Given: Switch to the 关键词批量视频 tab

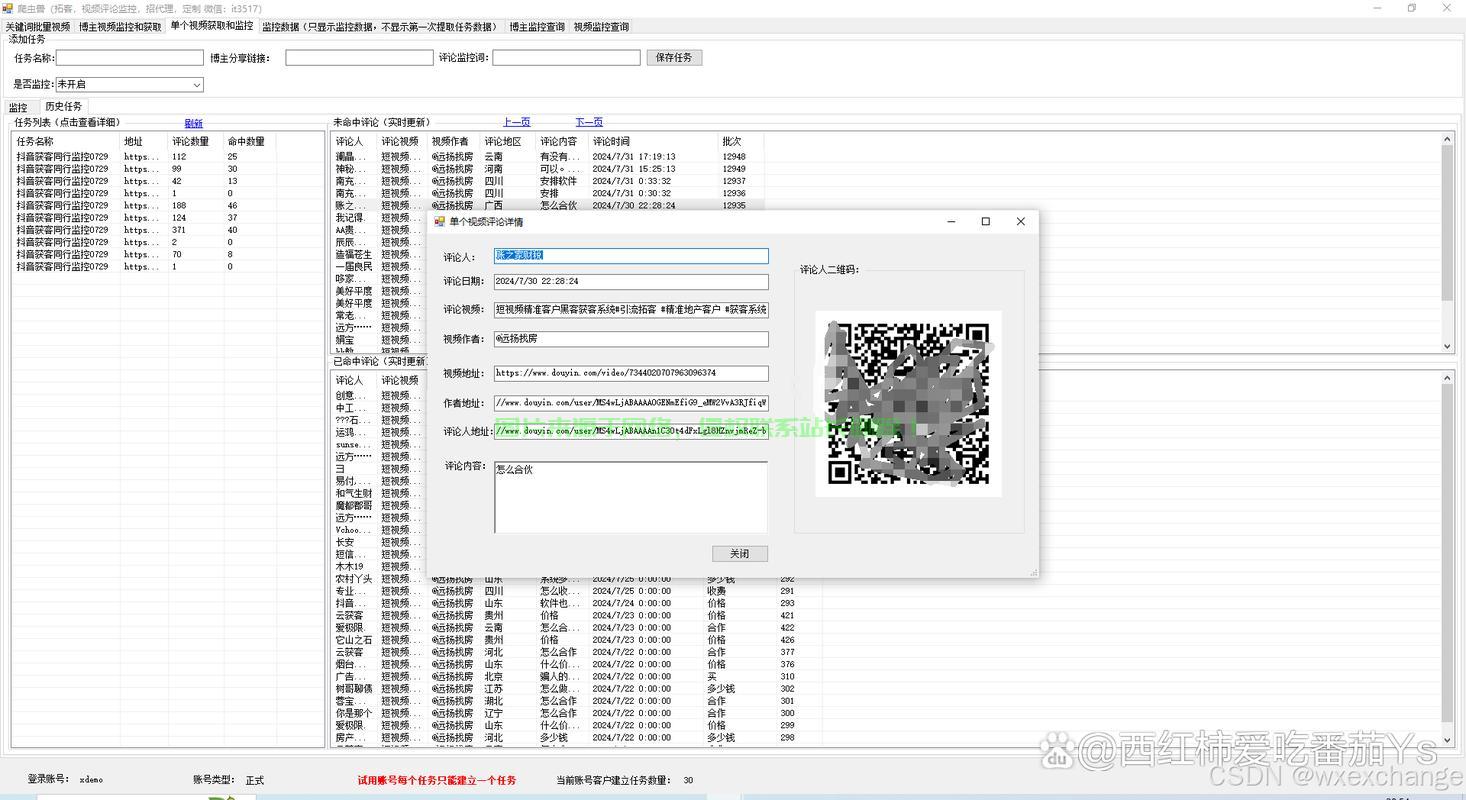Looking at the screenshot, I should (x=38, y=27).
